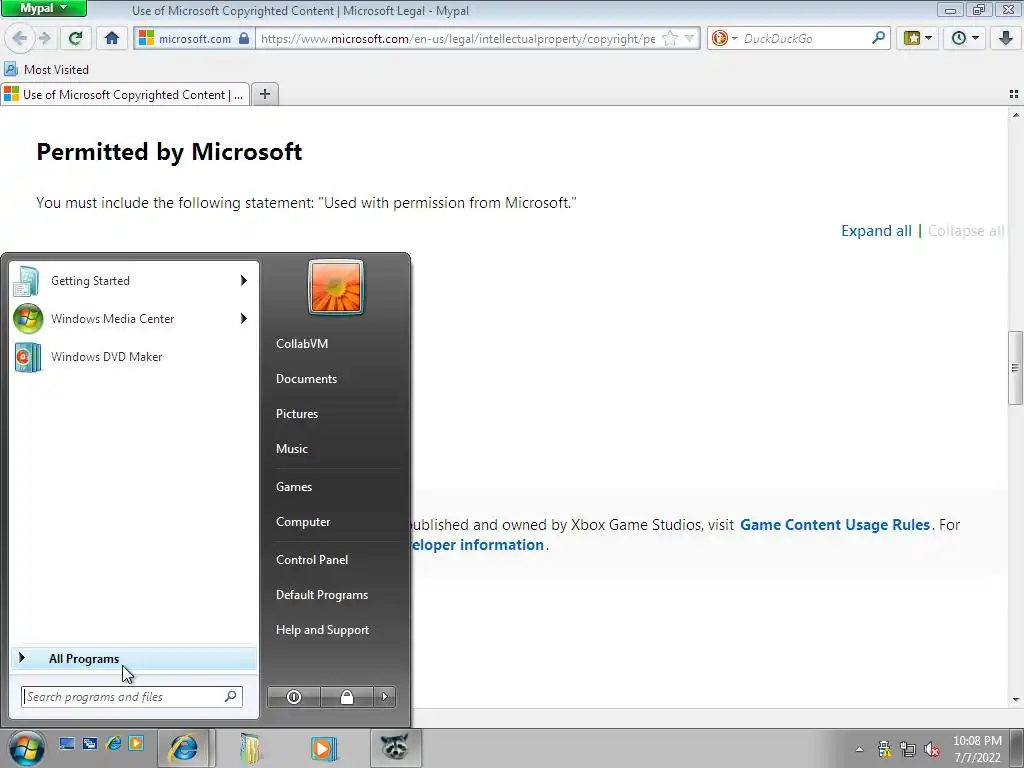Click Show Desktop quick launch icon

pos(67,743)
